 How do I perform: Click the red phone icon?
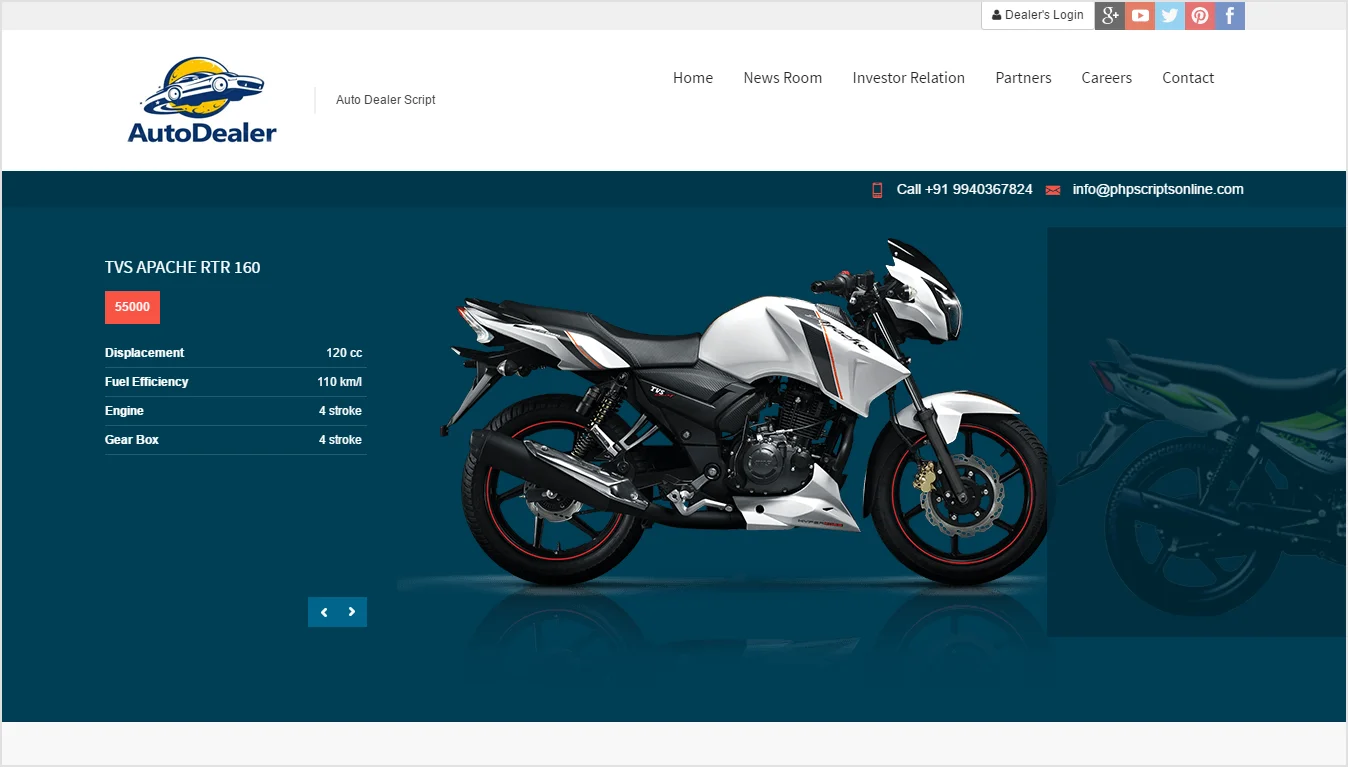[x=877, y=190]
